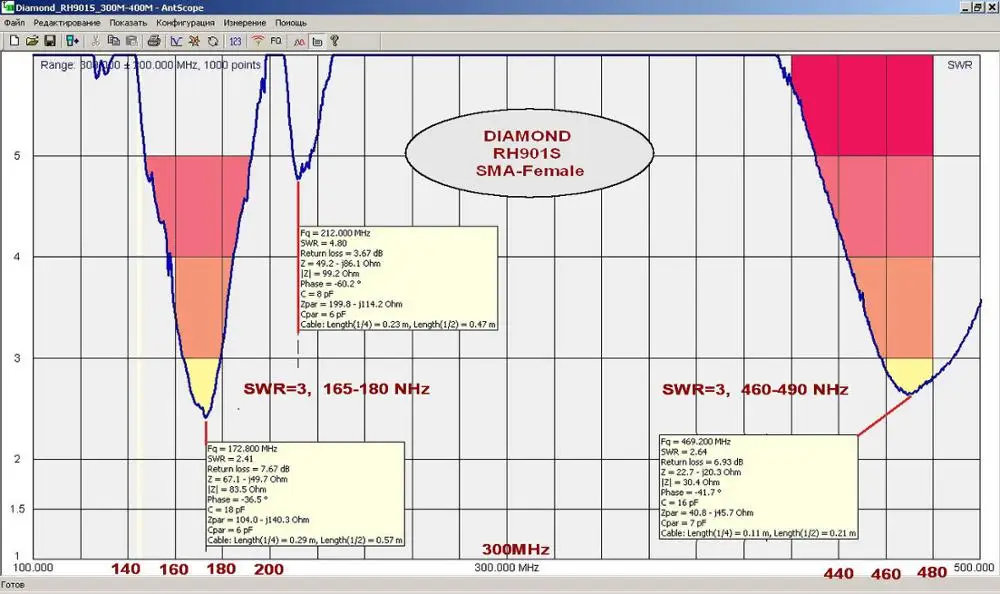Screen dimensions: 1000x594
Task: Open the Помощь menu
Action: 291,22
